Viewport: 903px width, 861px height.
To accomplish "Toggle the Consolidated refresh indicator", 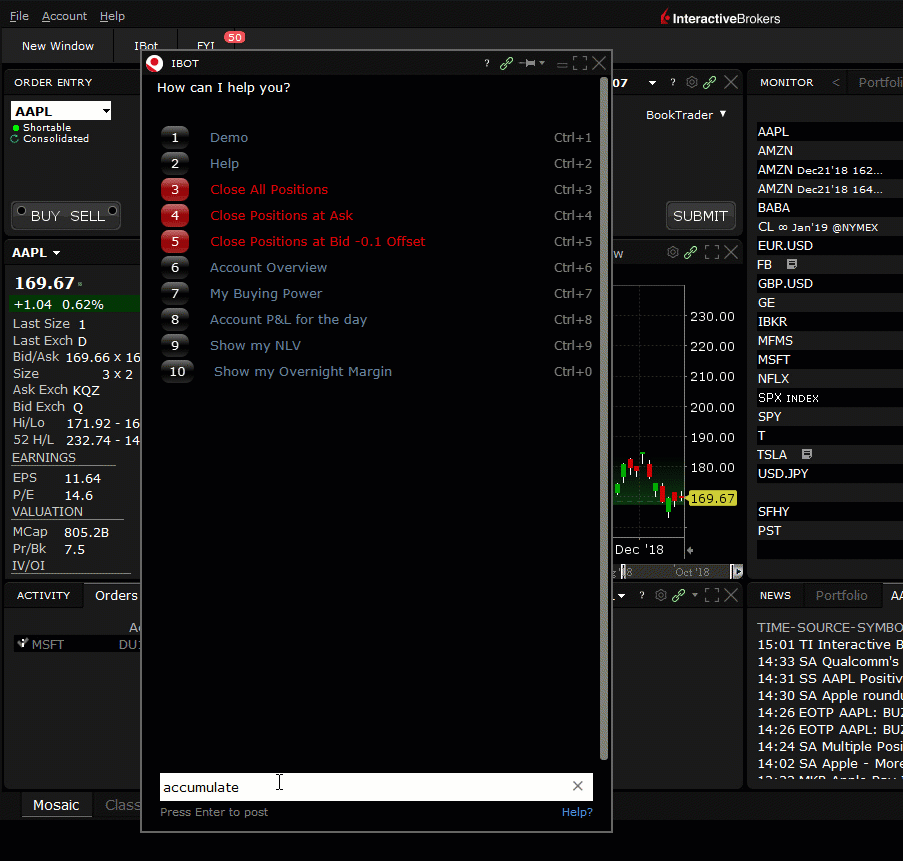I will coord(15,139).
